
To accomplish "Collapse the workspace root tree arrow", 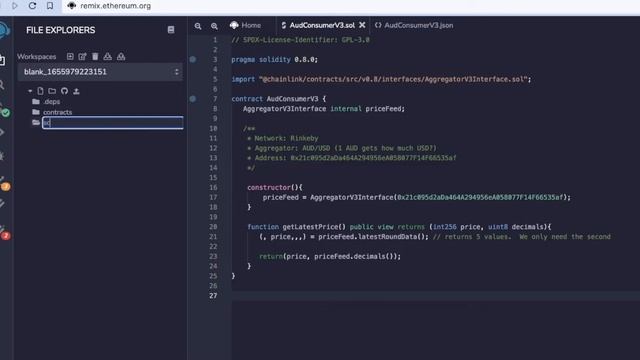I will [30, 91].
